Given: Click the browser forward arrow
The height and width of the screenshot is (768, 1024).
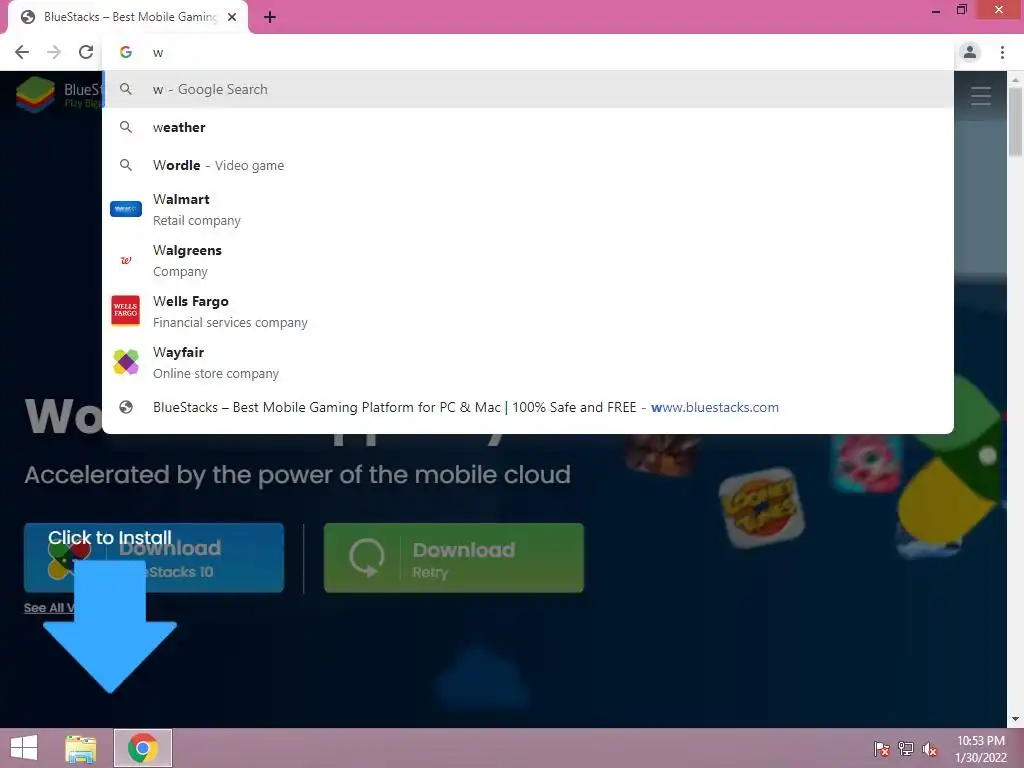Looking at the screenshot, I should (x=54, y=52).
